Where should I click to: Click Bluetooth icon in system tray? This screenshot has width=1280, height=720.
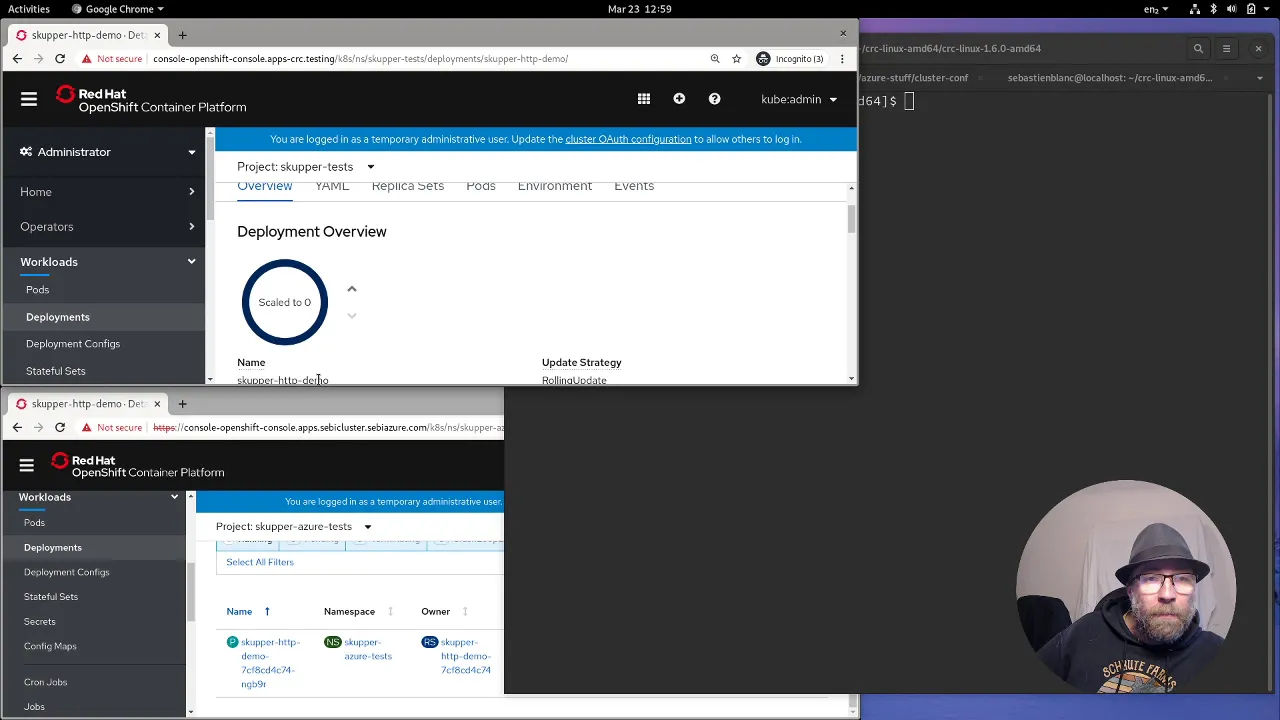click(1214, 9)
